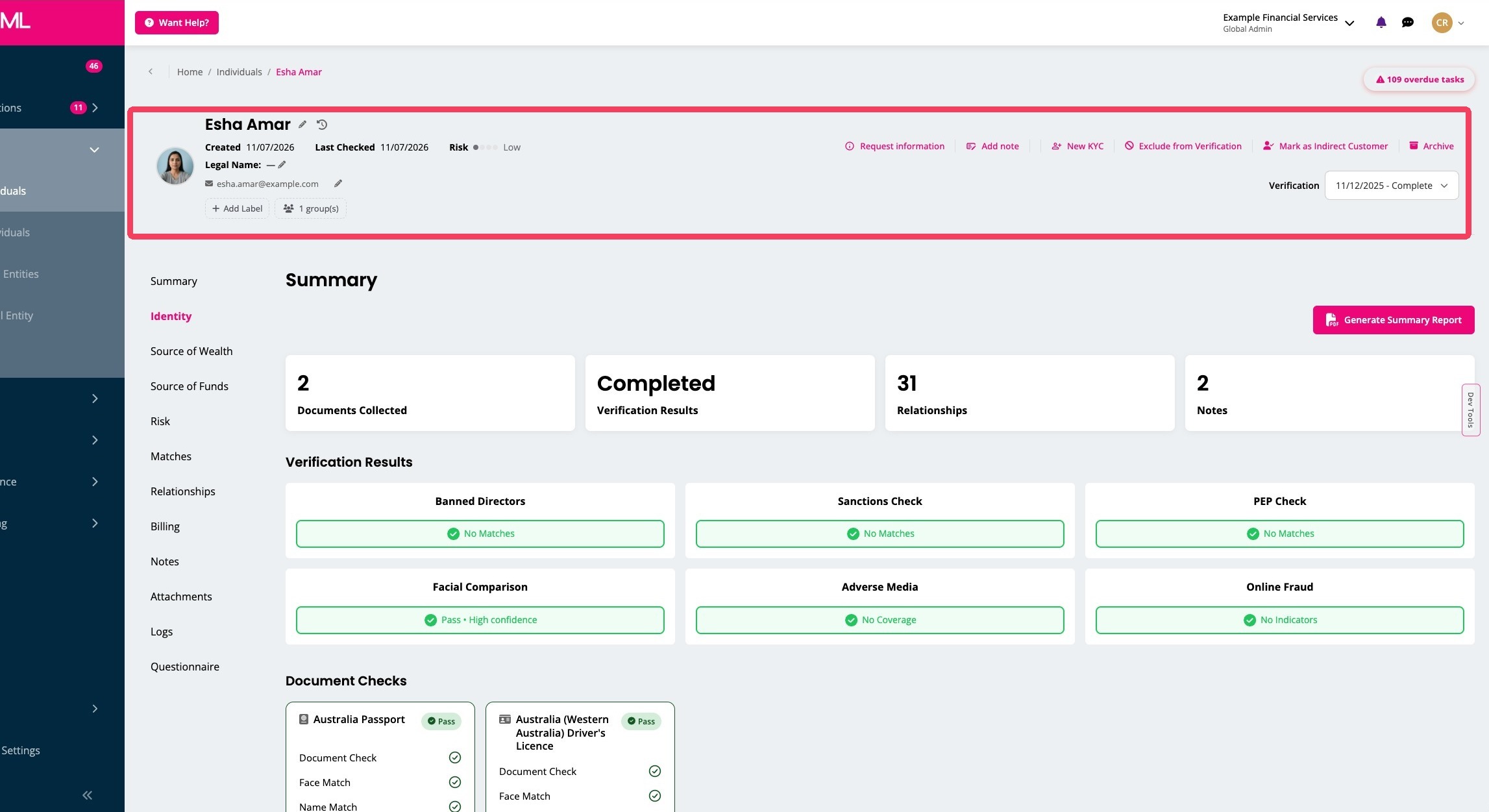Click Generate Summary Report button
Viewport: 1489px width, 812px height.
click(x=1393, y=320)
